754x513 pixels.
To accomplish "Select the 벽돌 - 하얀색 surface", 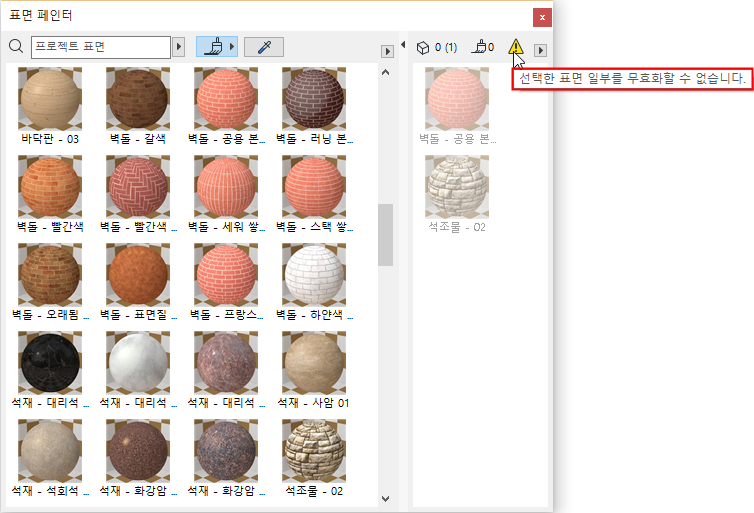I will [314, 282].
